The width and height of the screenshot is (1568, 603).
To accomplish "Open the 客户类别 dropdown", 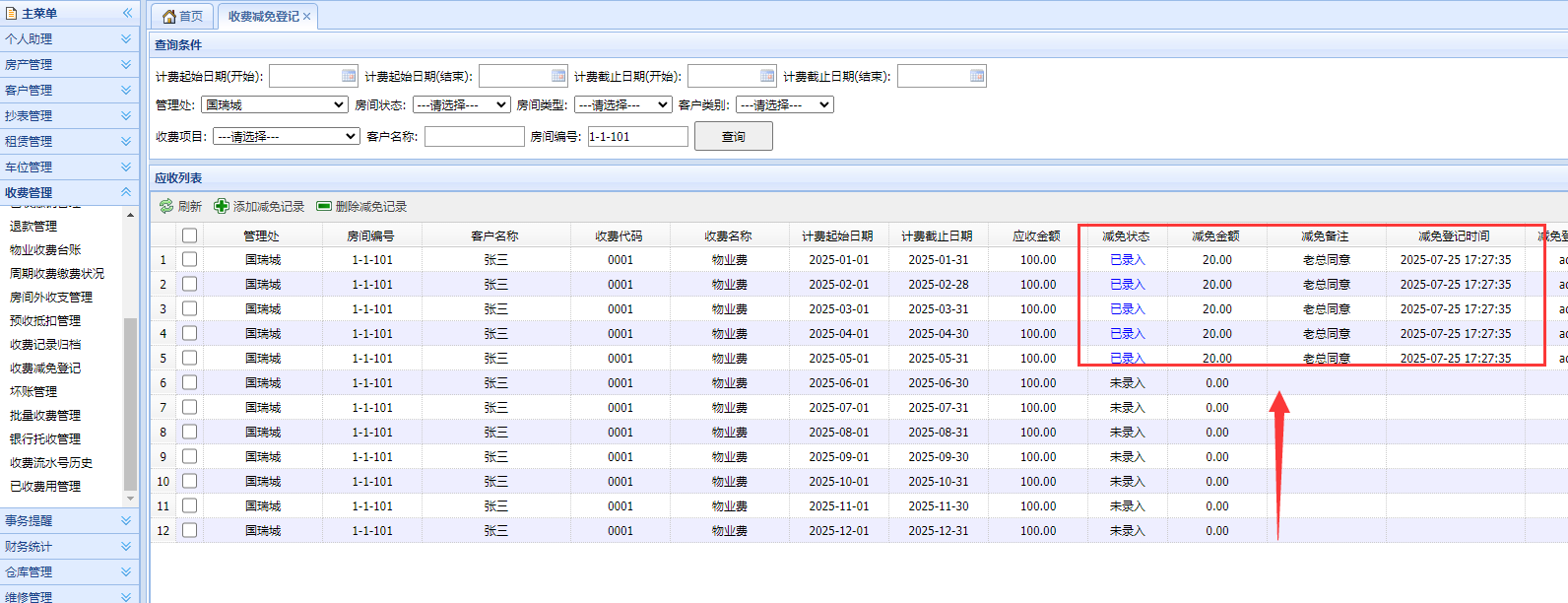I will (x=785, y=104).
